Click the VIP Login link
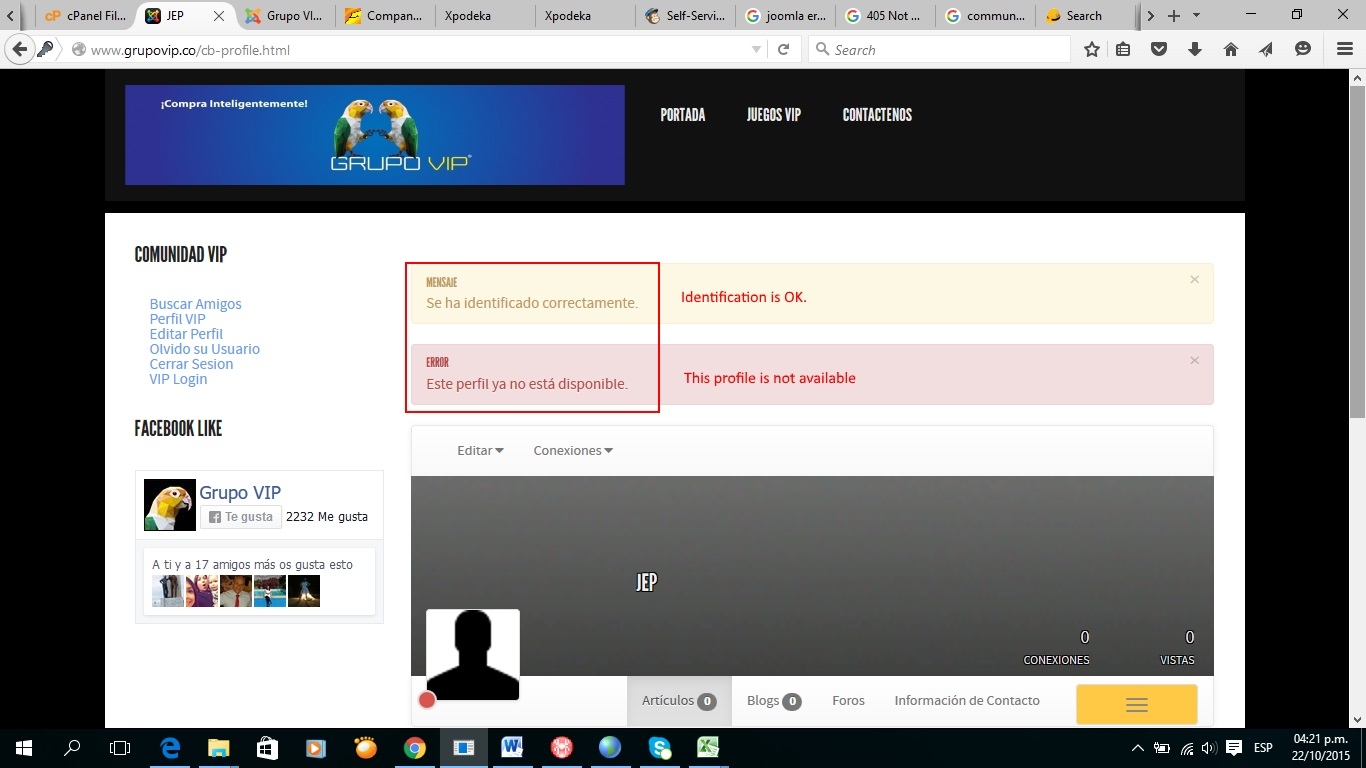Viewport: 1366px width, 768px height. click(178, 379)
